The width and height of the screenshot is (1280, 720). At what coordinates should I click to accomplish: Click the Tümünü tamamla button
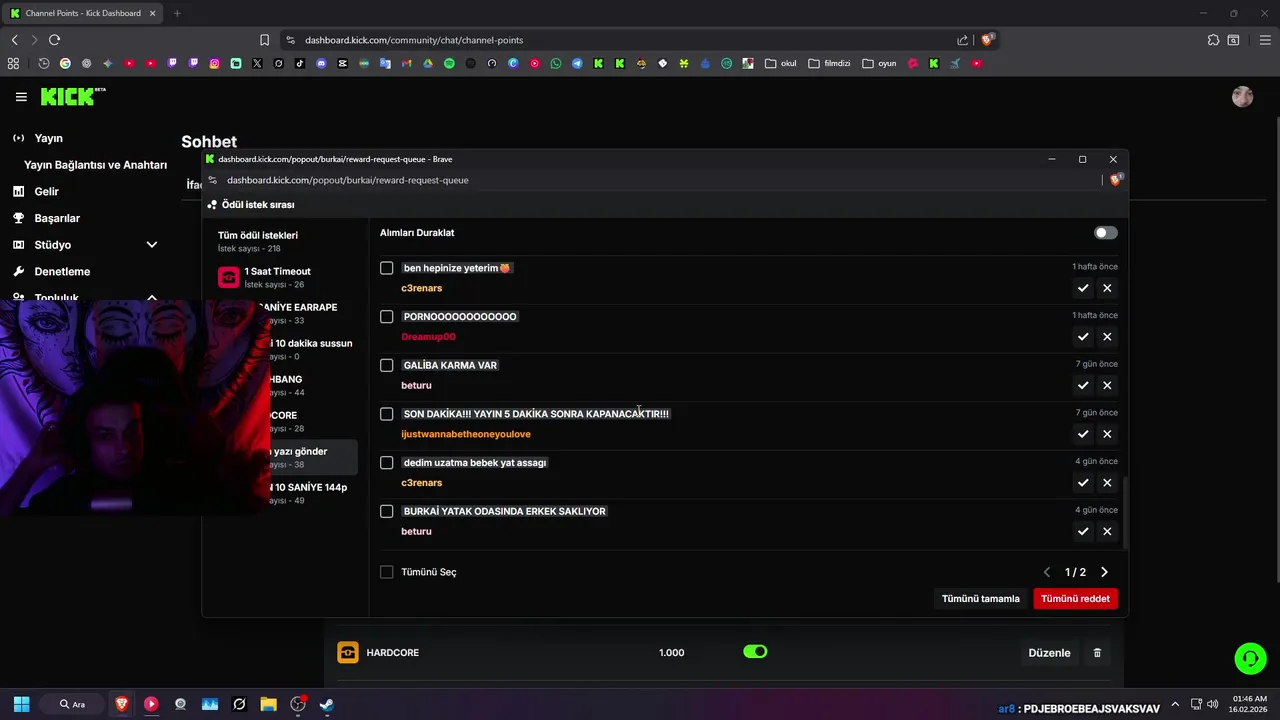click(980, 598)
